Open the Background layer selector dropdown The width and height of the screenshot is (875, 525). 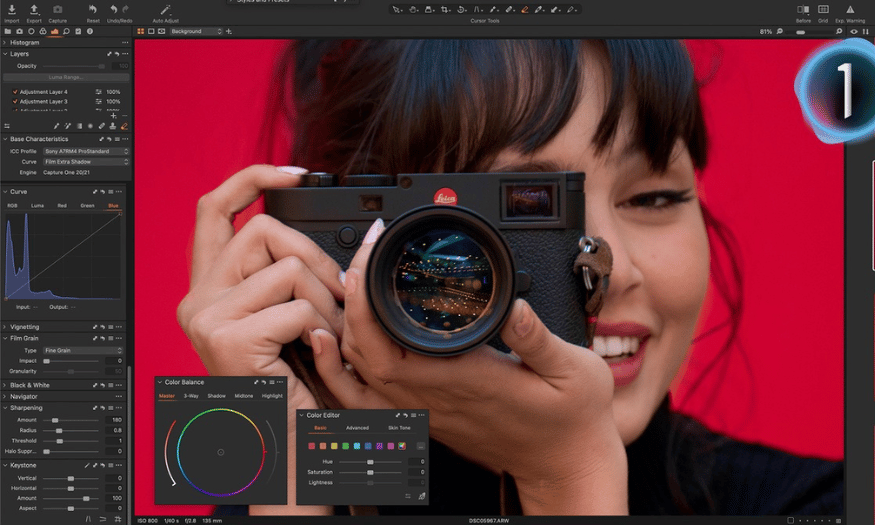[196, 31]
